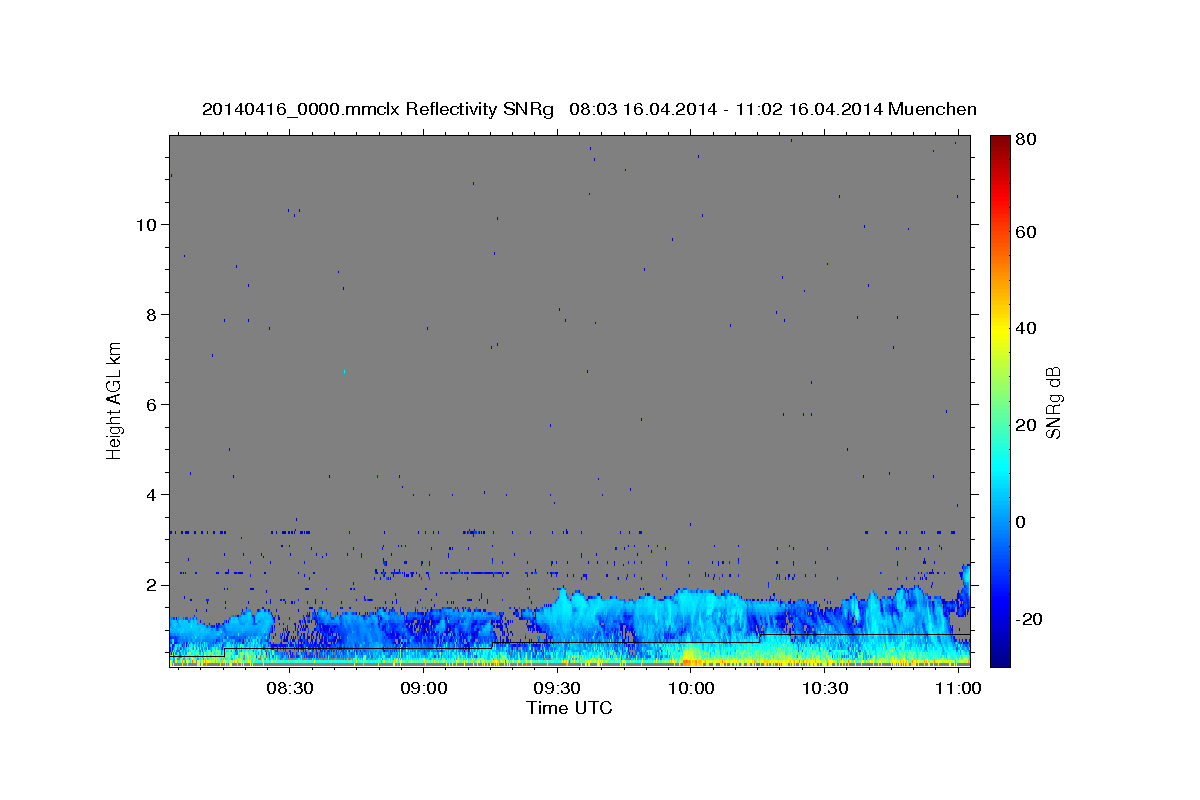Click the 11:00 time tick label
1200x800 pixels.
[958, 689]
